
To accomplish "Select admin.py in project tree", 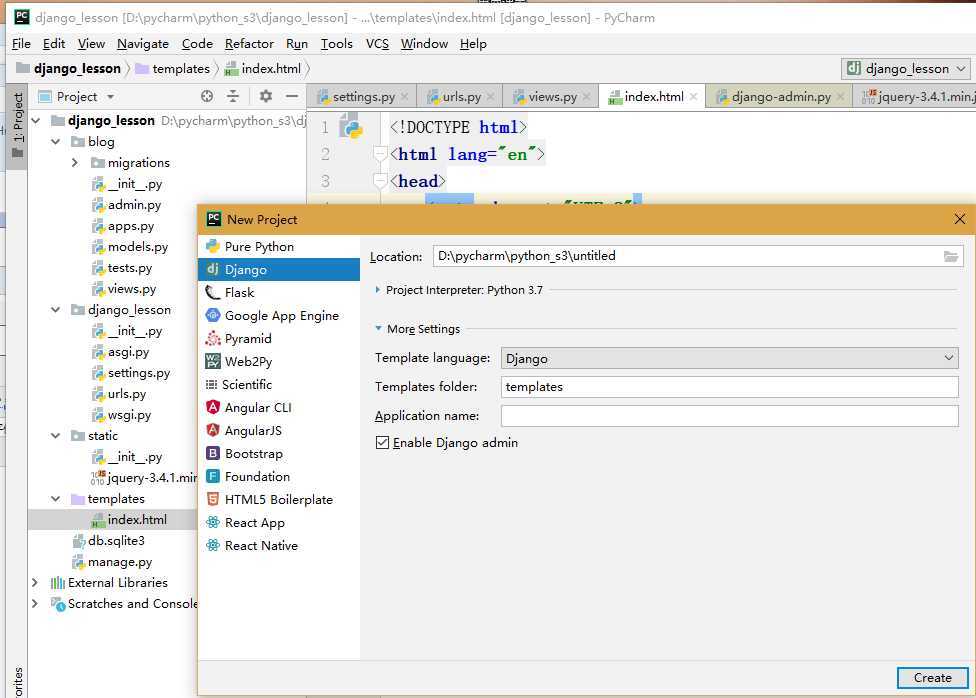I will 126,205.
